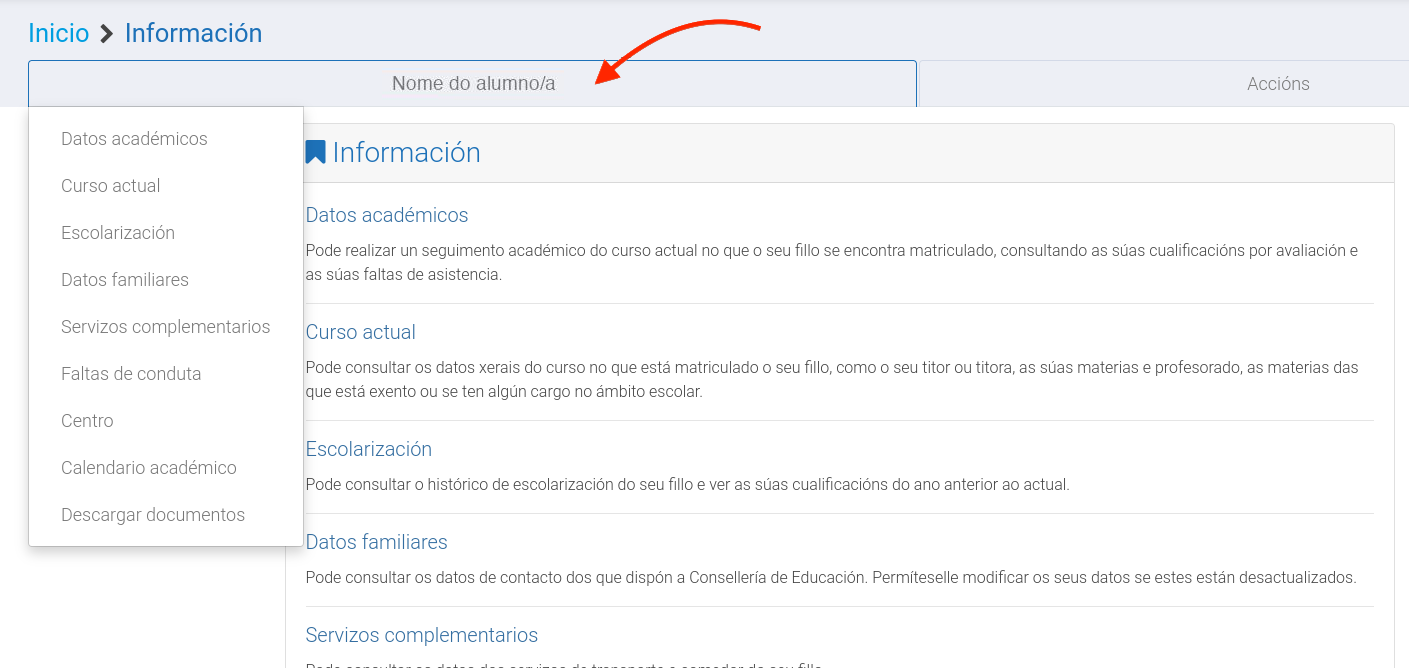Click Descargar documentos in the menu
Viewport: 1409px width, 668px height.
coord(153,515)
